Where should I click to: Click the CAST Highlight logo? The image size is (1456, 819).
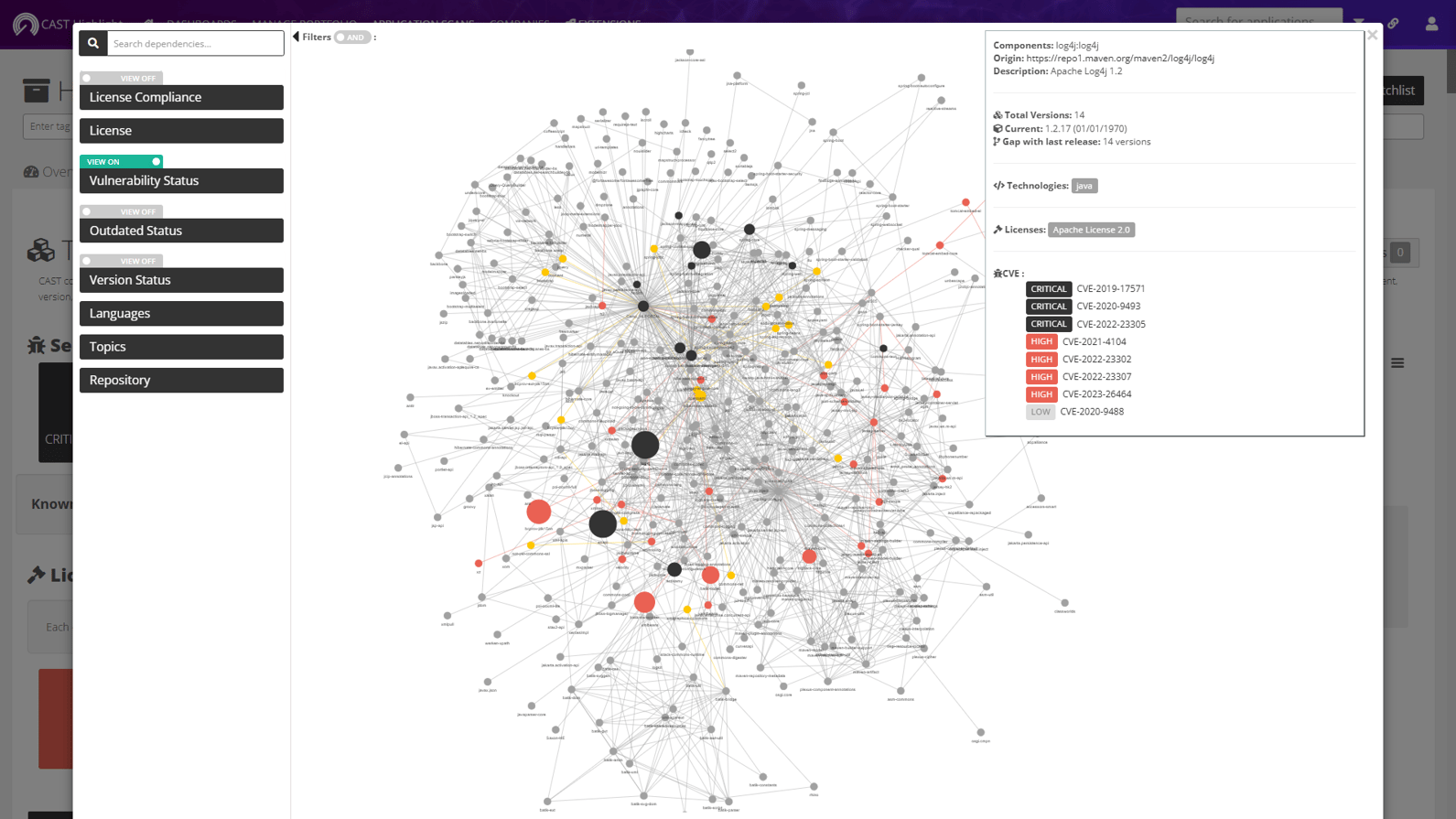pos(26,24)
